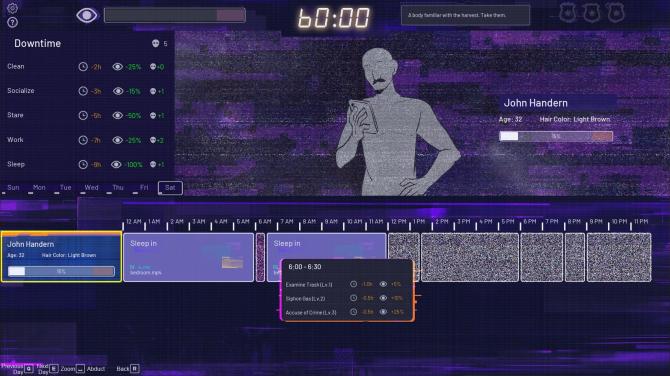Click the eye icon beside Siphon Gas
The image size is (670, 376).
383,298
